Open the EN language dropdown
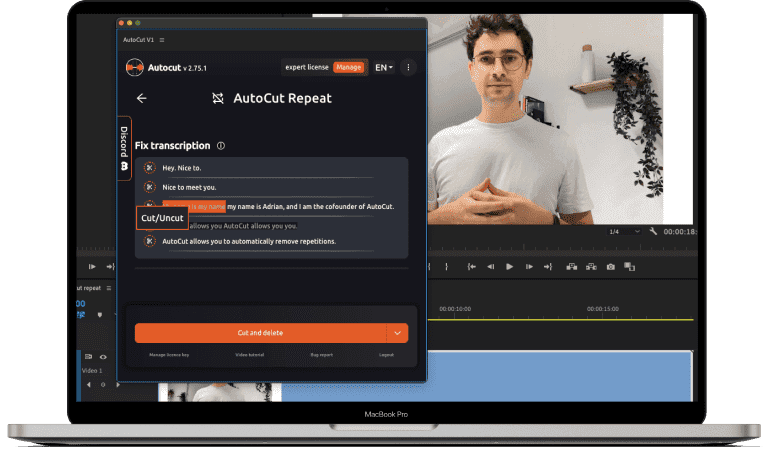768x449 pixels. point(384,68)
